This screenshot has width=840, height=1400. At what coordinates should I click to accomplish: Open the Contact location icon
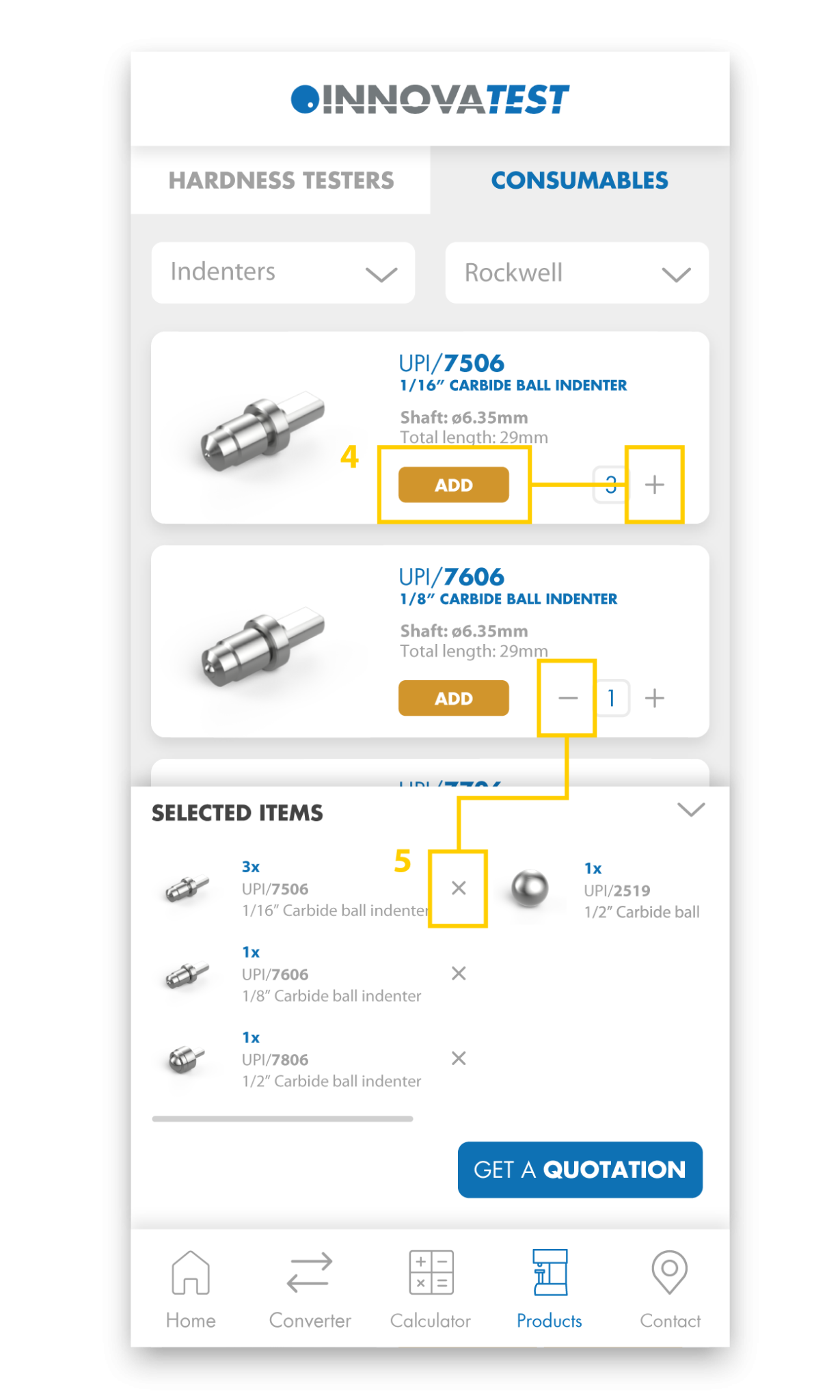(x=670, y=1273)
